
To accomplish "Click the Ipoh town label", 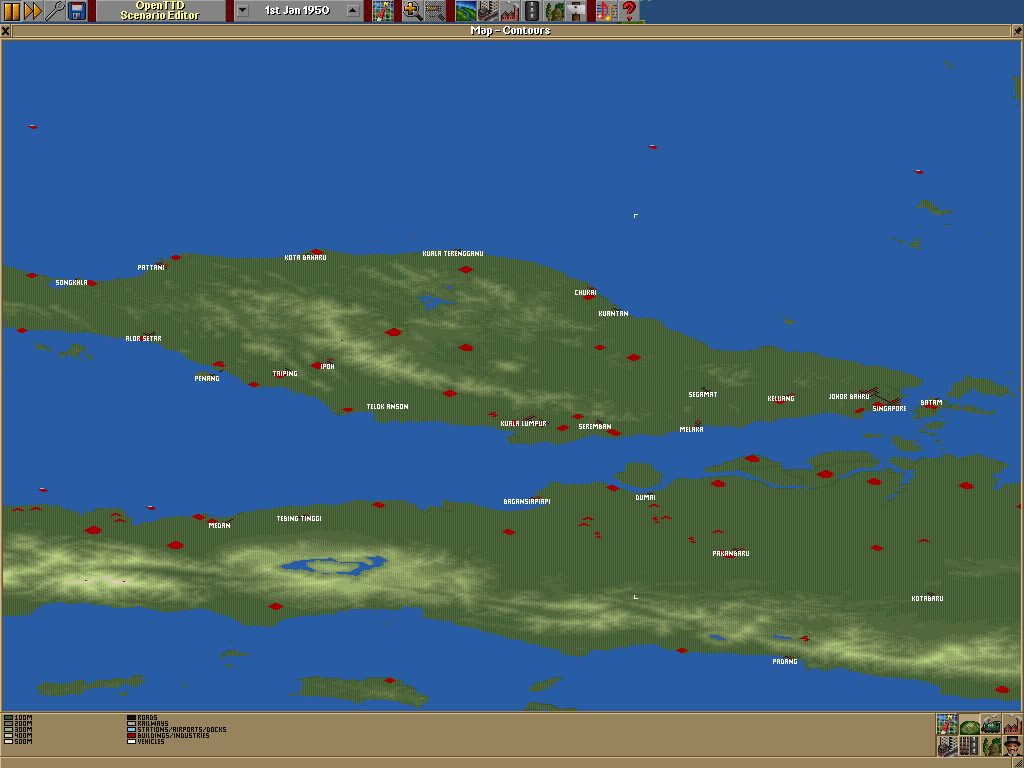I will coord(328,366).
